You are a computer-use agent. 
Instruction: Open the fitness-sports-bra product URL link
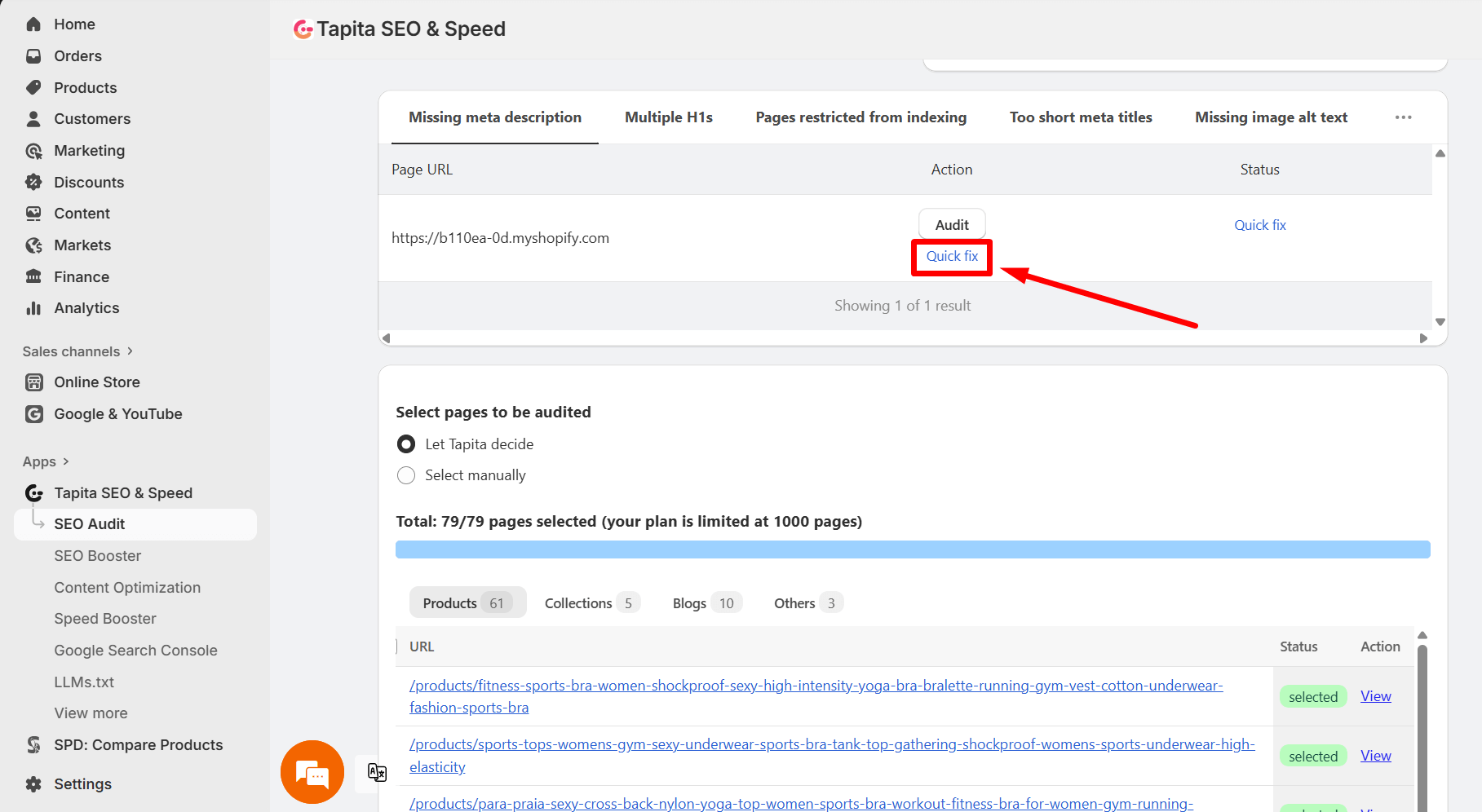pos(816,697)
